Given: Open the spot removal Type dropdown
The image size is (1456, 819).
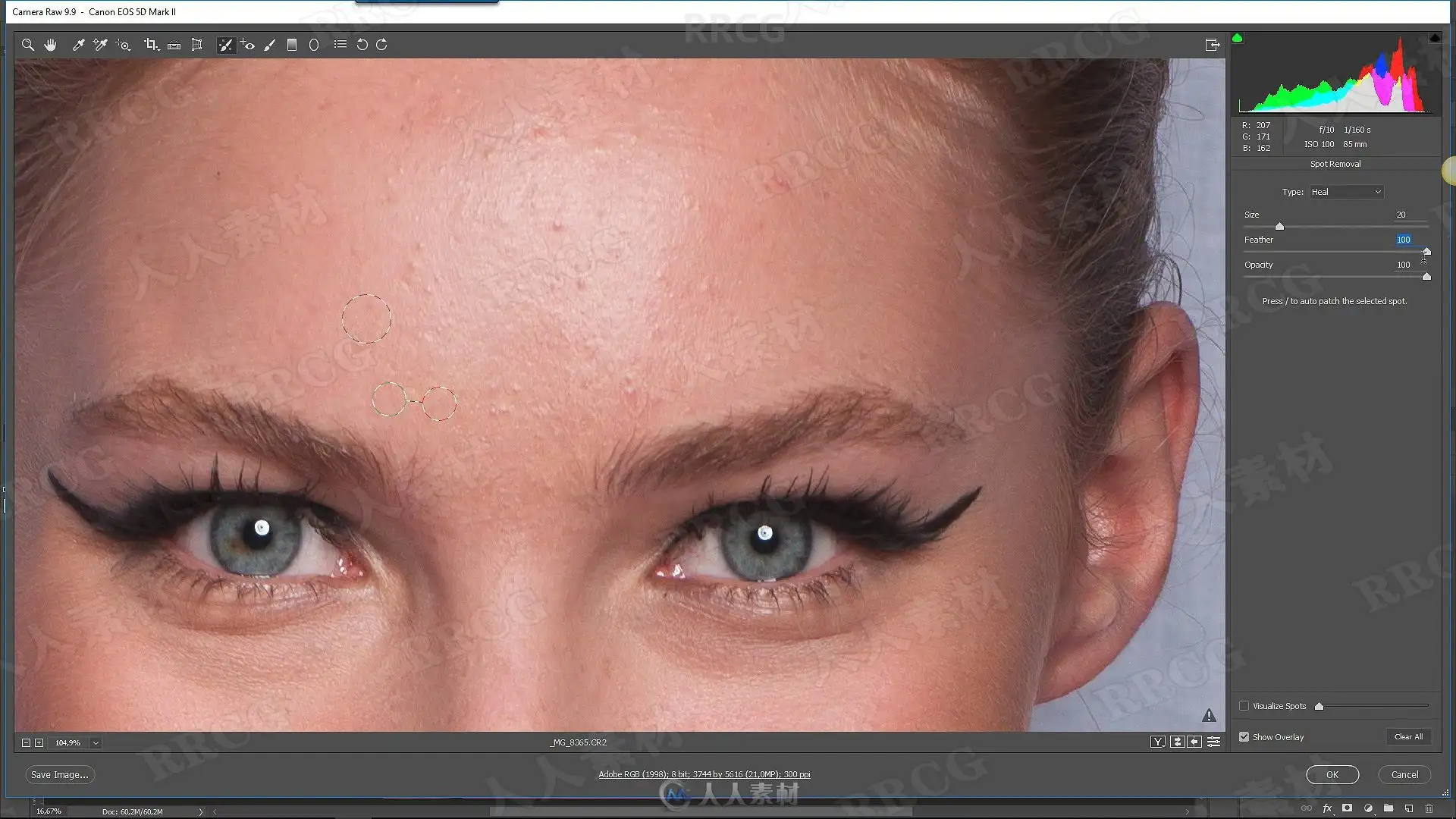Looking at the screenshot, I should (1346, 192).
